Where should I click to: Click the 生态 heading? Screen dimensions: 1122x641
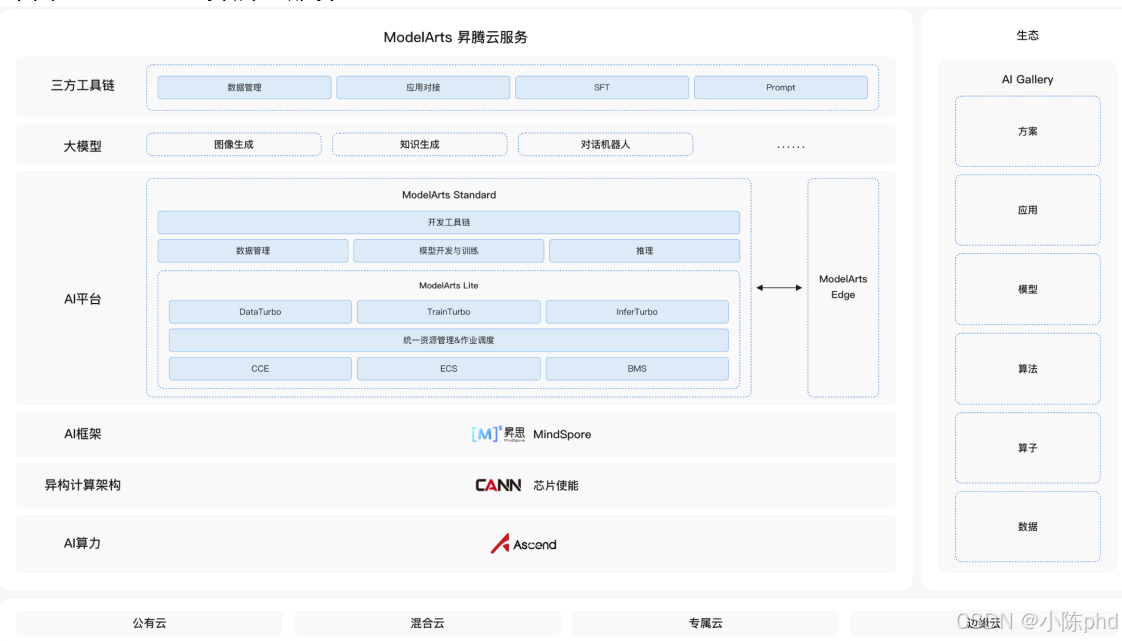point(1028,35)
